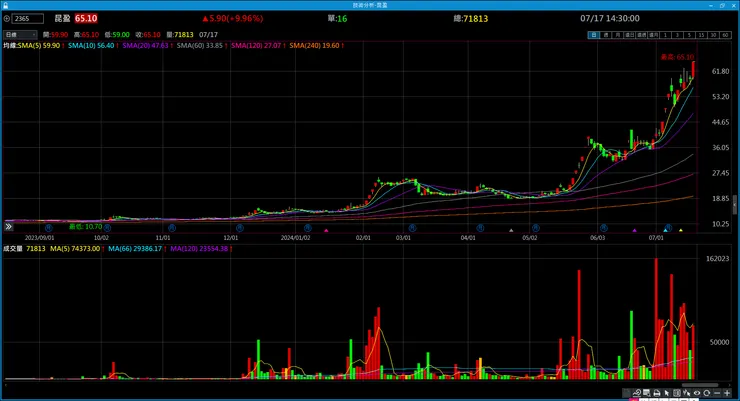Viewport: 740px width, 401px height.
Task: Switch to the 3-minute chart tab
Action: 677,35
